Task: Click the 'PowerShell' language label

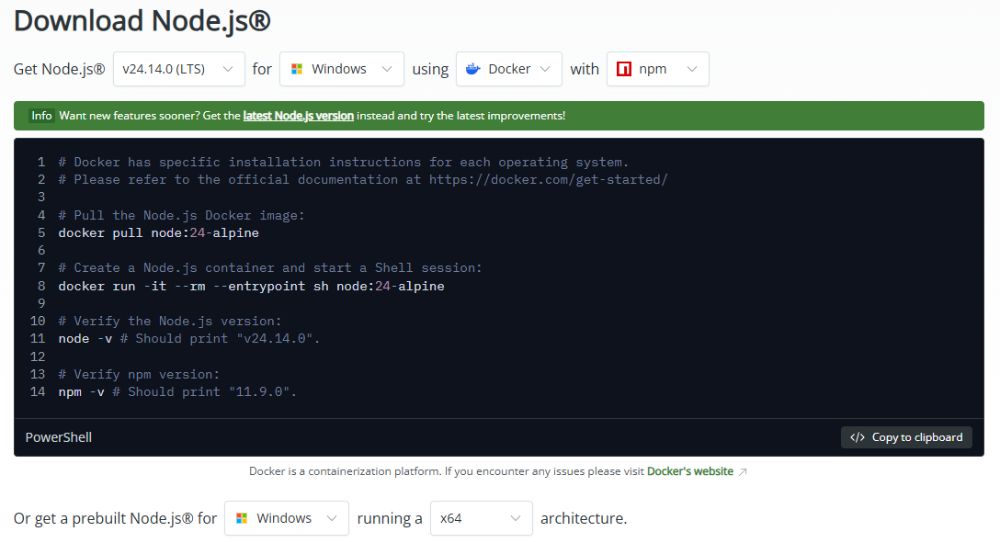Action: point(59,437)
